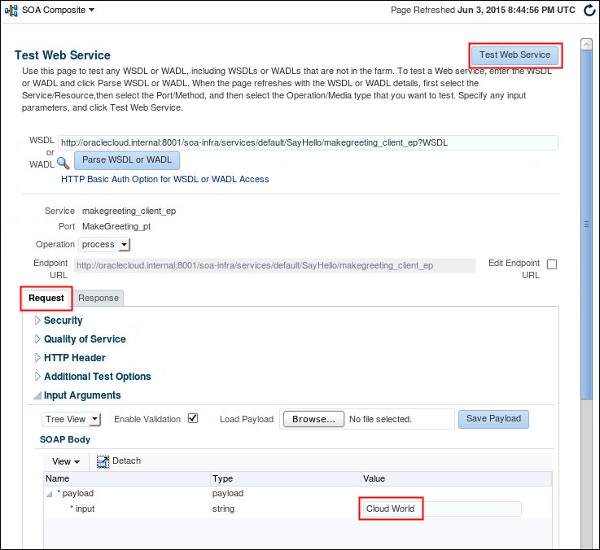The image size is (600, 550).
Task: Open the Tree View dropdown
Action: [71, 420]
